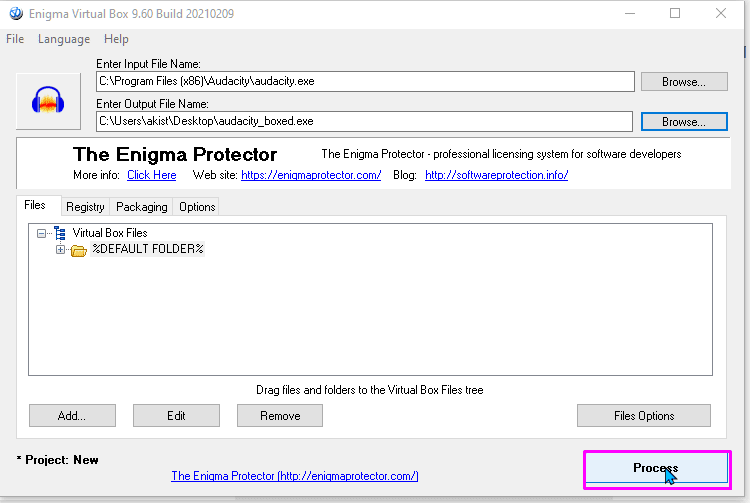Click into the Input File Name field
This screenshot has height=503, width=750.
tap(365, 81)
